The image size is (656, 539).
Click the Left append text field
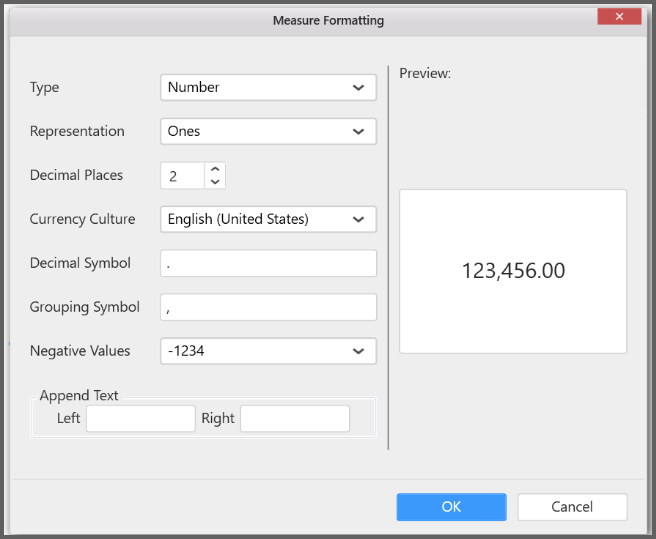point(140,419)
